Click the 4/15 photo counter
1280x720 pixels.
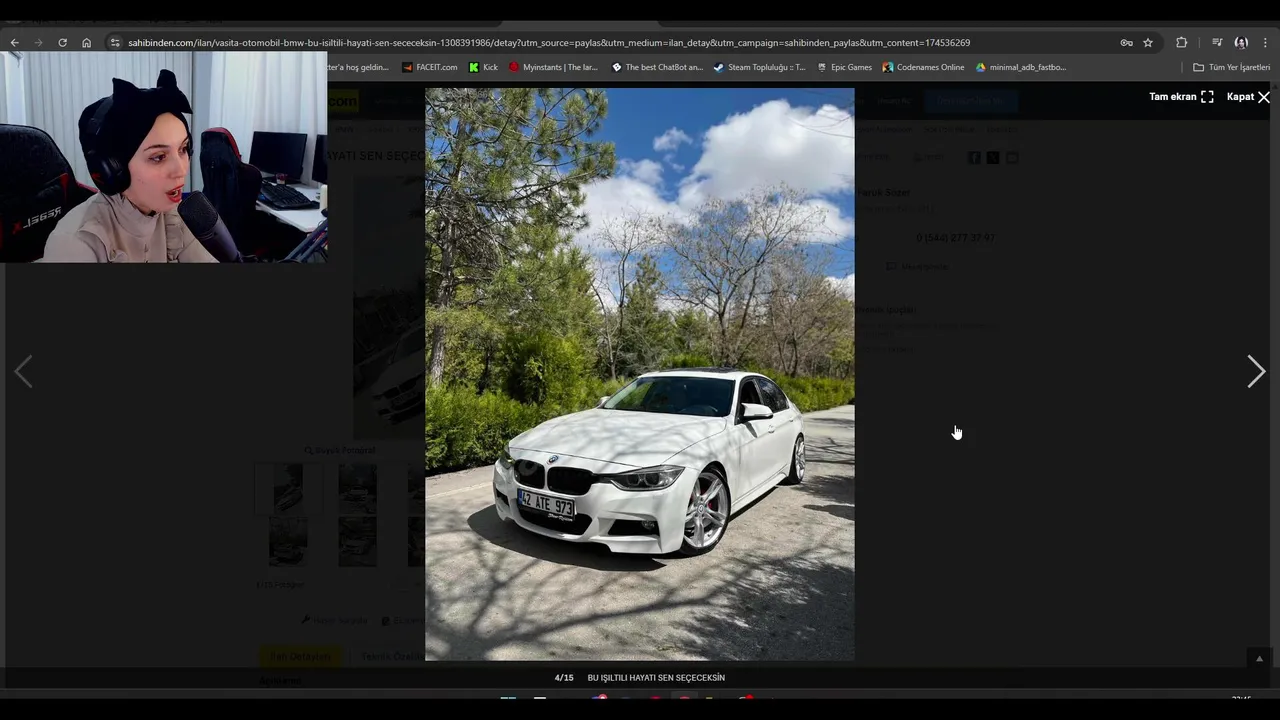point(564,678)
